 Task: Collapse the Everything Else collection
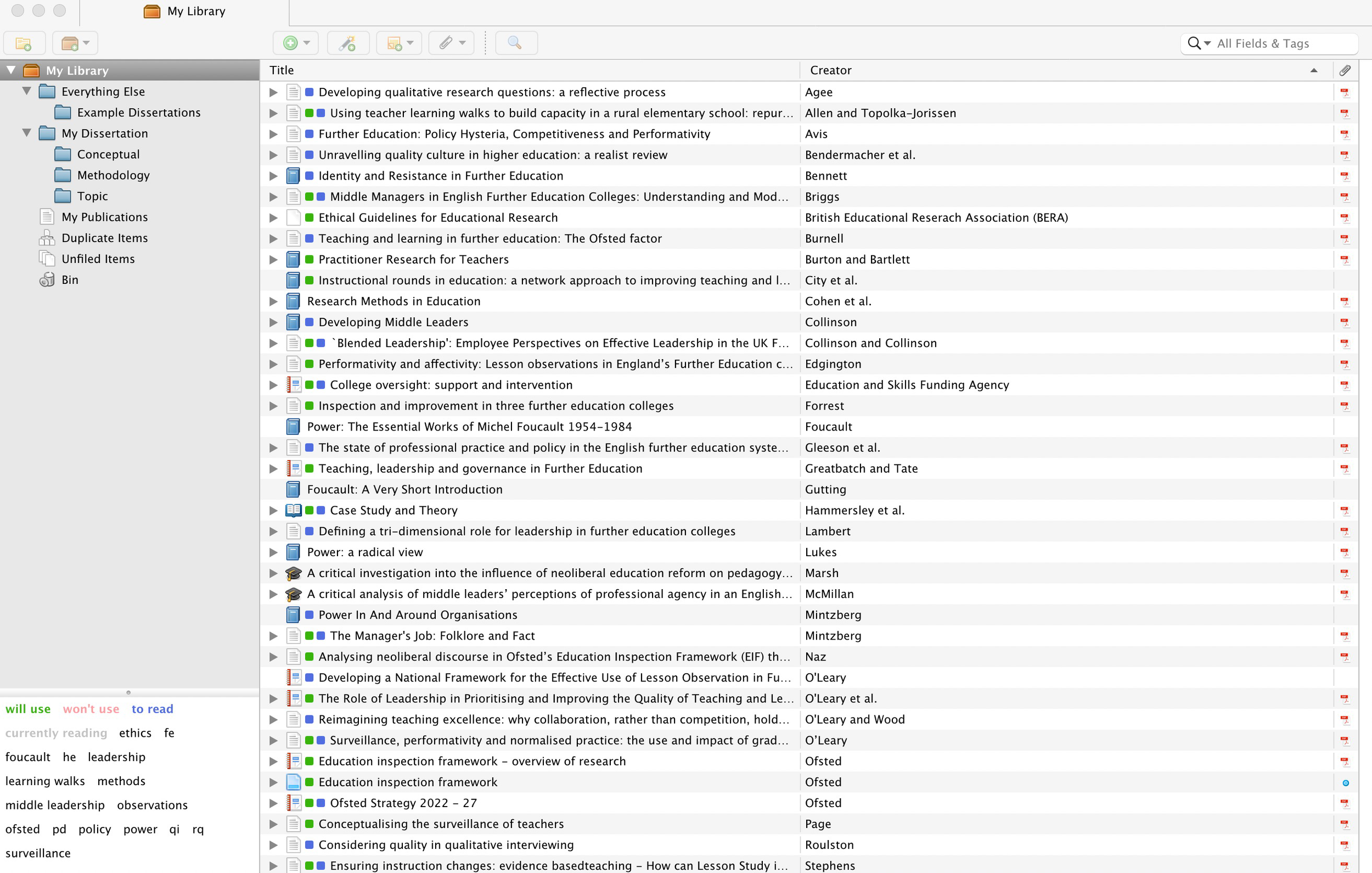pos(27,91)
